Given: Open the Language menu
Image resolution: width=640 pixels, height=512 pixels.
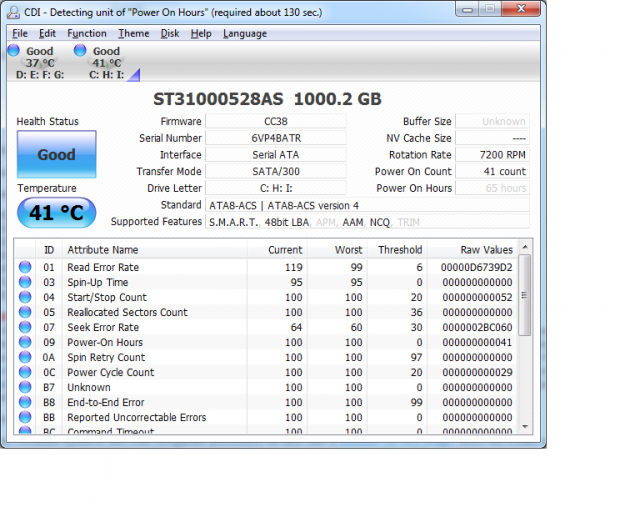Looking at the screenshot, I should click(x=245, y=33).
